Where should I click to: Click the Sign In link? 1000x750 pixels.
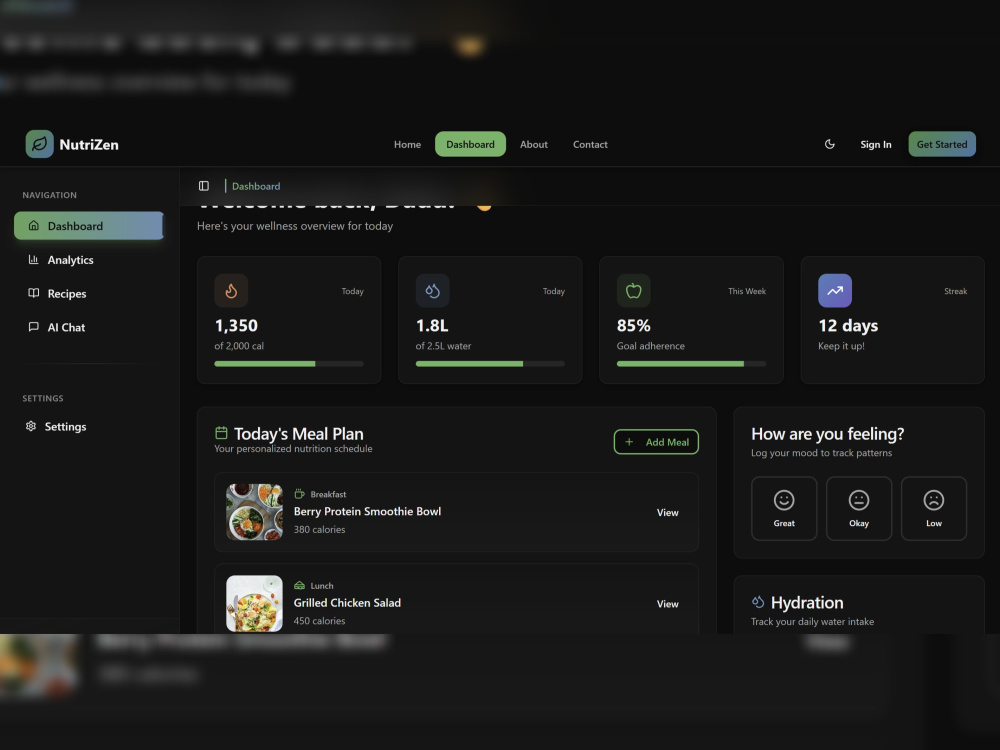(x=876, y=144)
